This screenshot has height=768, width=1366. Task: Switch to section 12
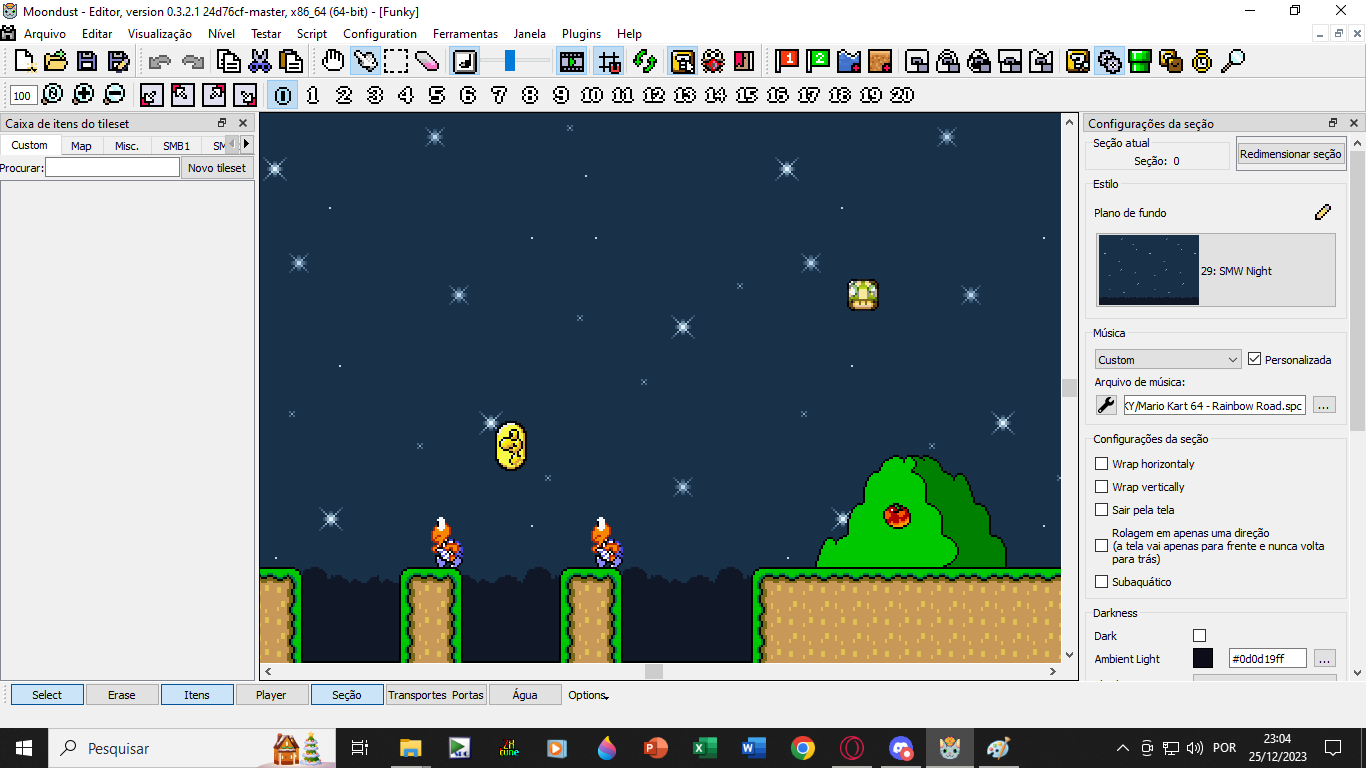tap(654, 95)
